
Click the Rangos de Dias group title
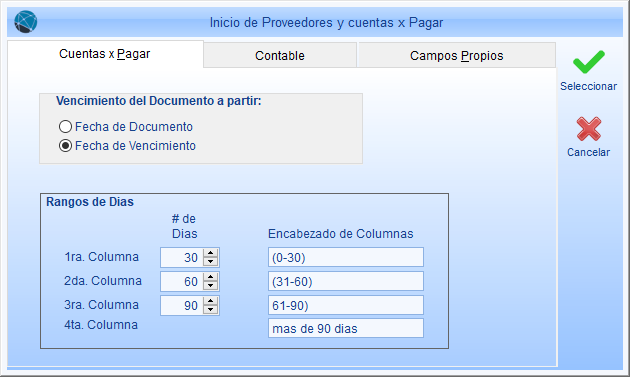[90, 202]
